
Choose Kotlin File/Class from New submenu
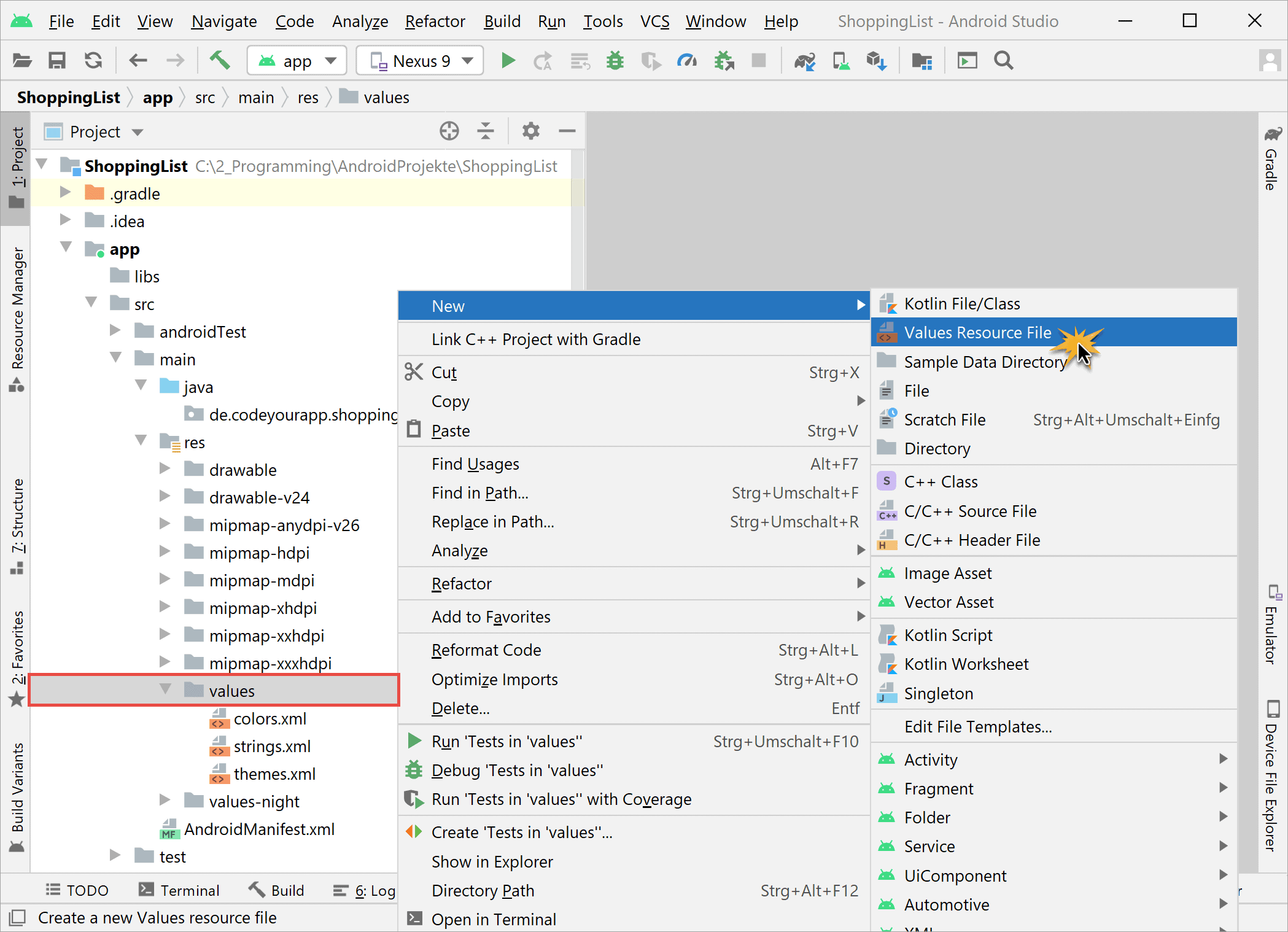point(1053,303)
